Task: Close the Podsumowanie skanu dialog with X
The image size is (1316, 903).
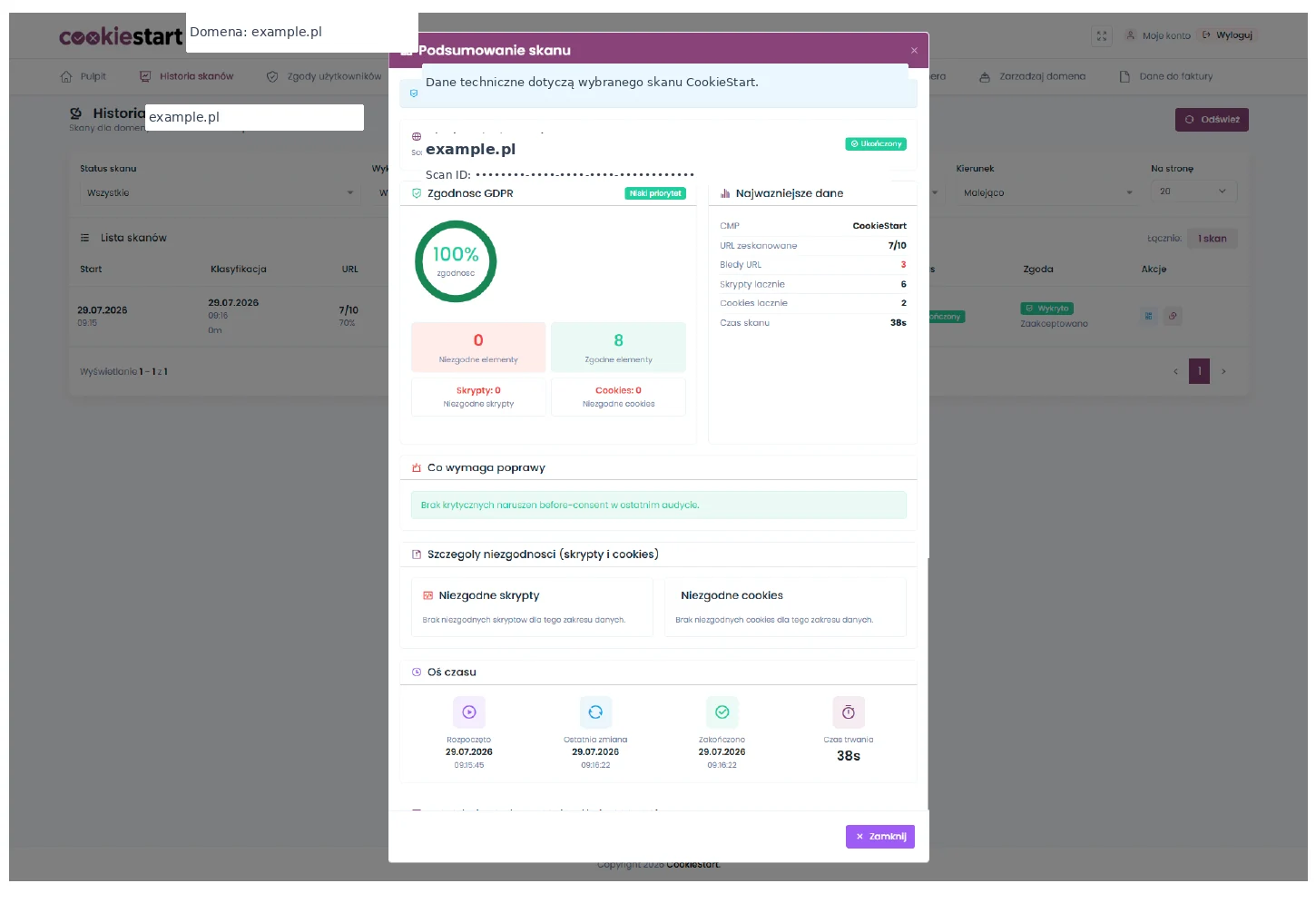Action: pos(914,51)
